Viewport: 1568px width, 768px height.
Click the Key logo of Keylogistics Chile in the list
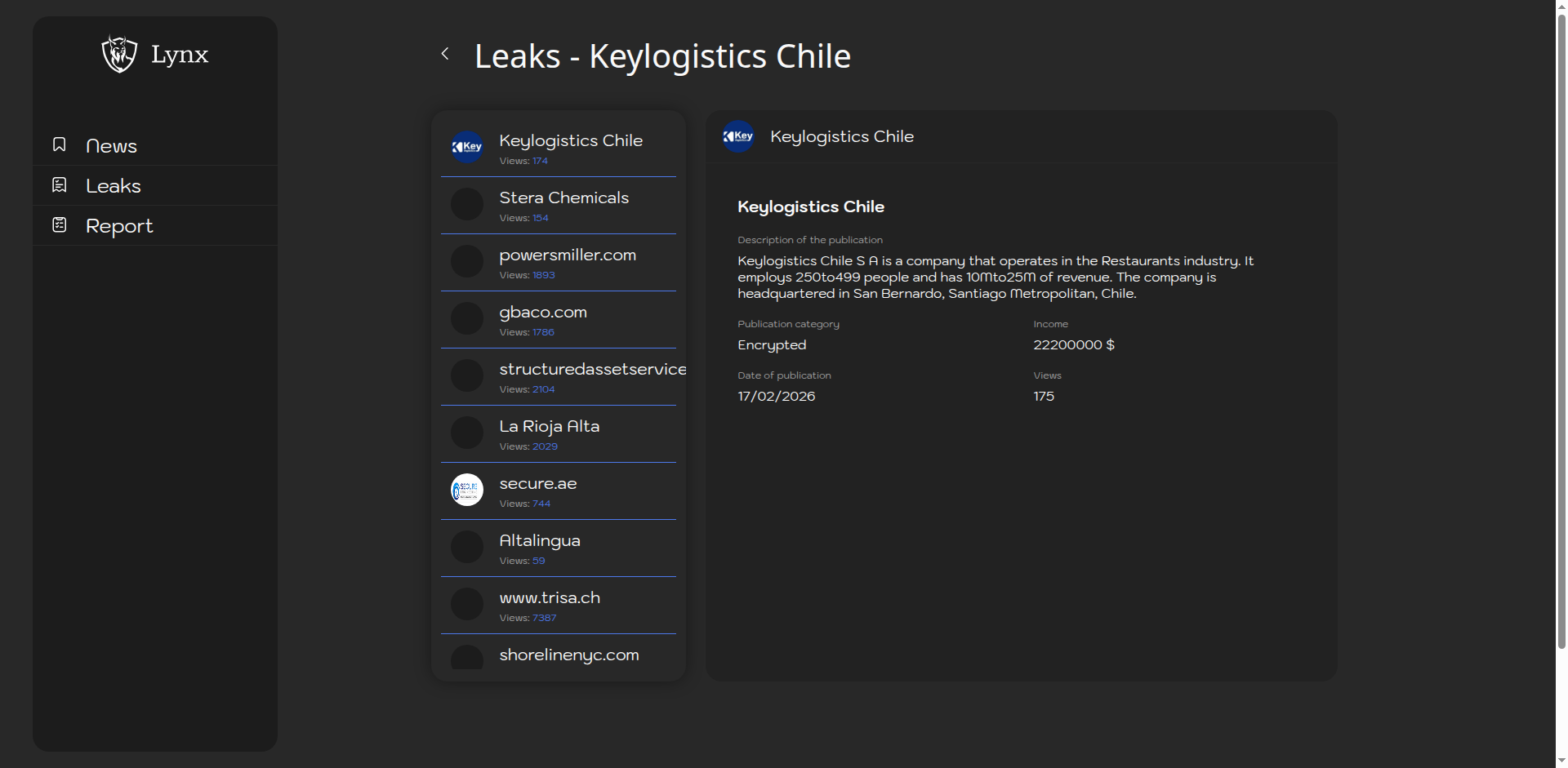pyautogui.click(x=466, y=147)
